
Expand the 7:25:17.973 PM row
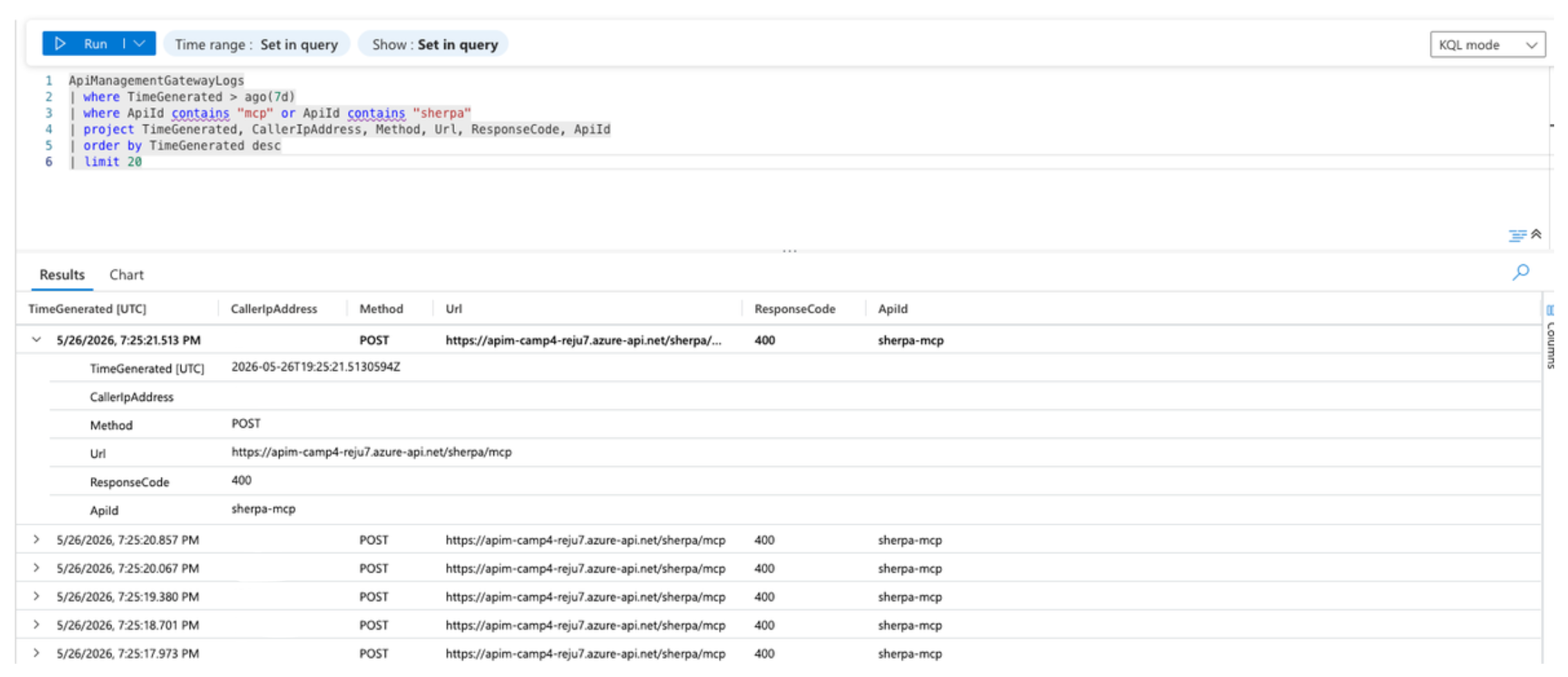[x=36, y=653]
